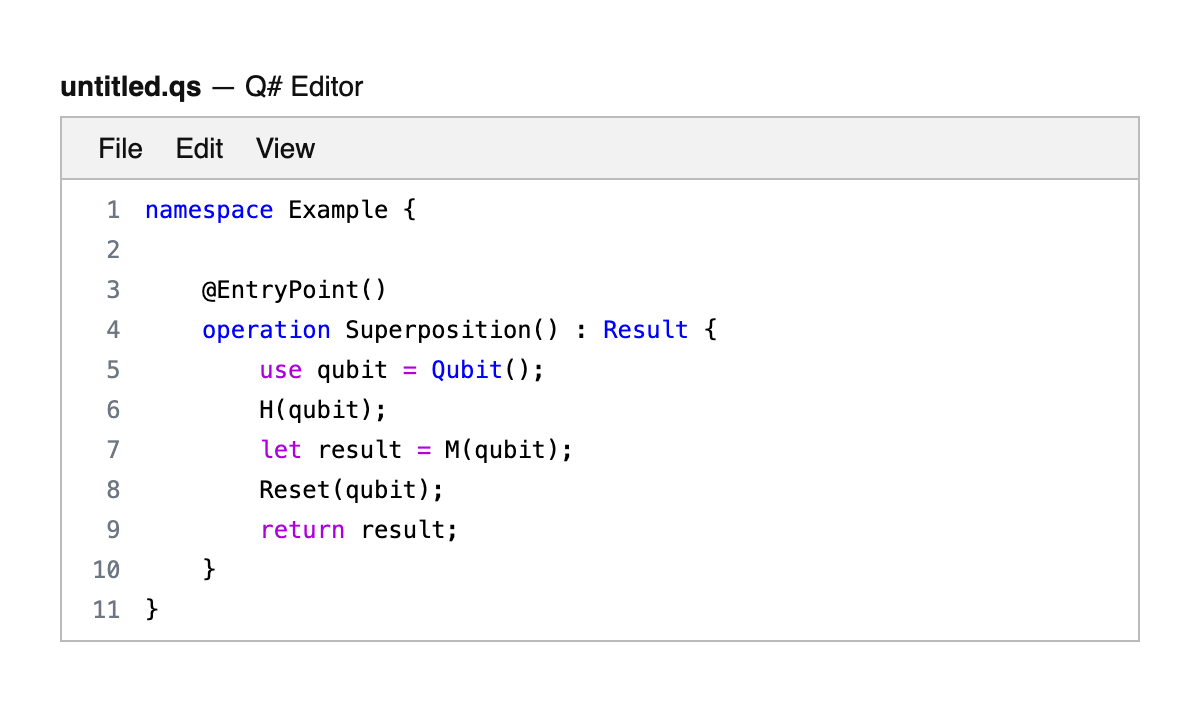The image size is (1200, 710).
Task: Place cursor on the namespace keyword
Action: 208,210
